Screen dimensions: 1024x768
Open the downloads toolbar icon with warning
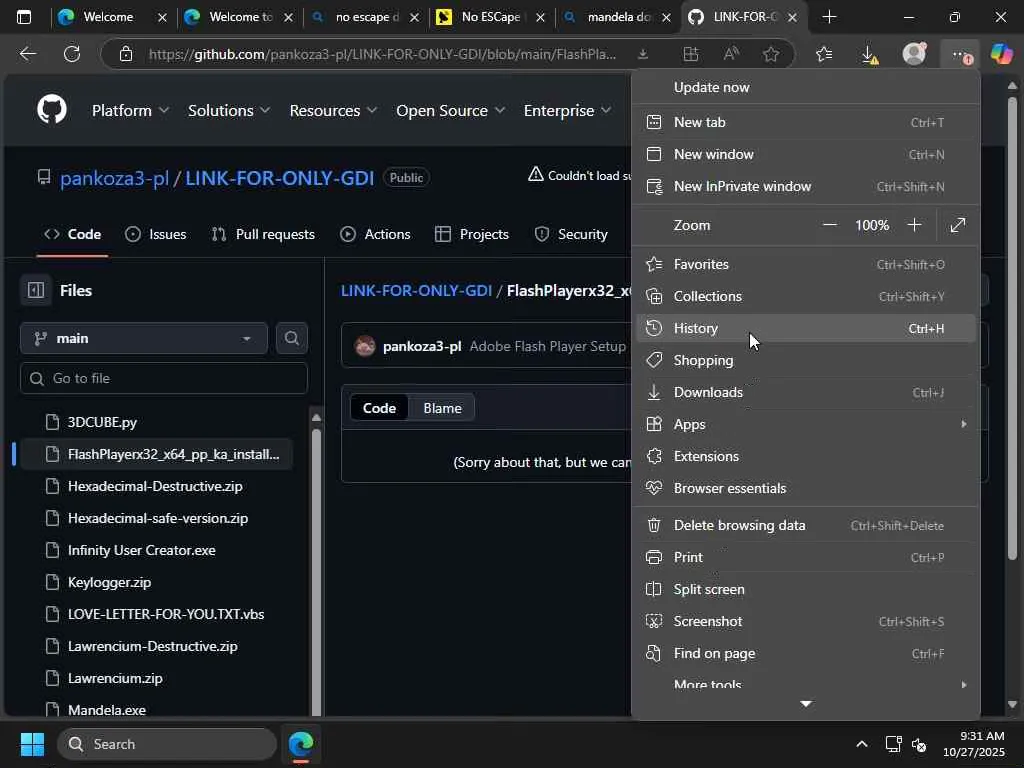coord(869,54)
